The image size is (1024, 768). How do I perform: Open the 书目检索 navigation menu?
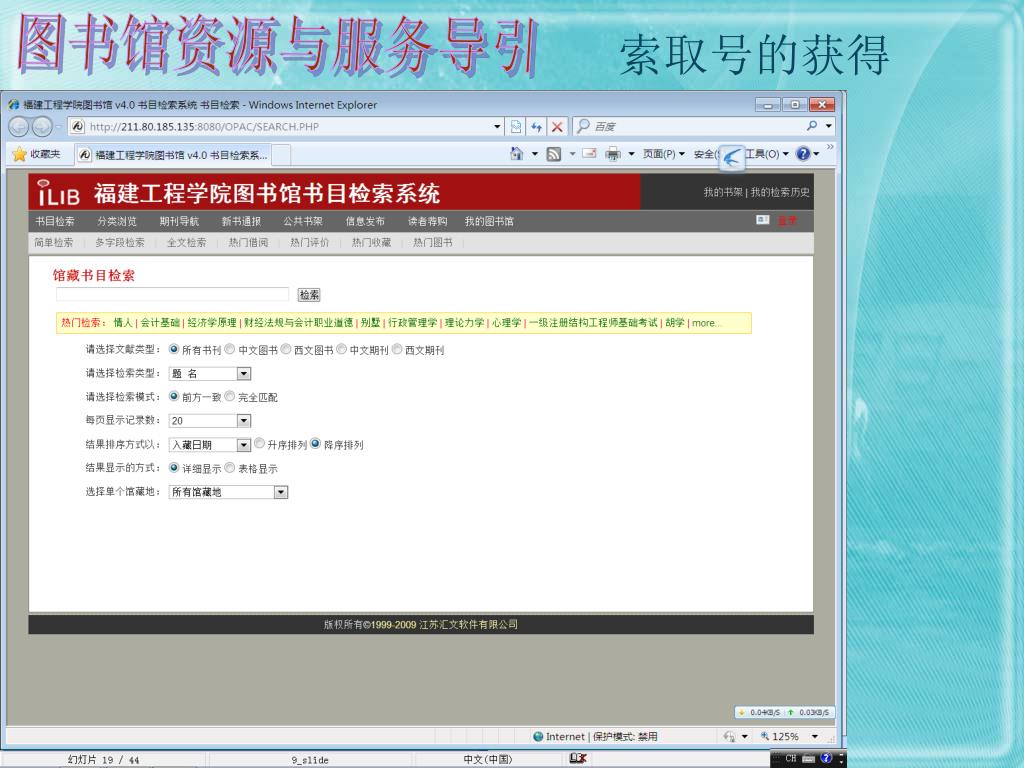(55, 221)
